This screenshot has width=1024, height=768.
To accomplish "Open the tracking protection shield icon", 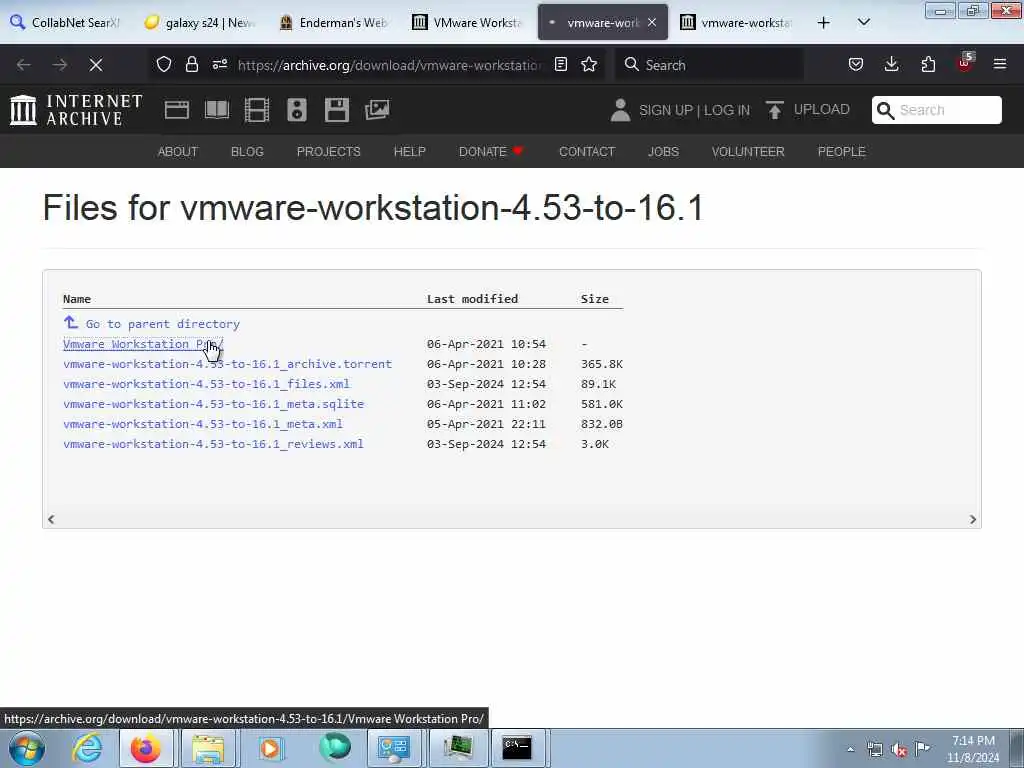I will [x=164, y=64].
